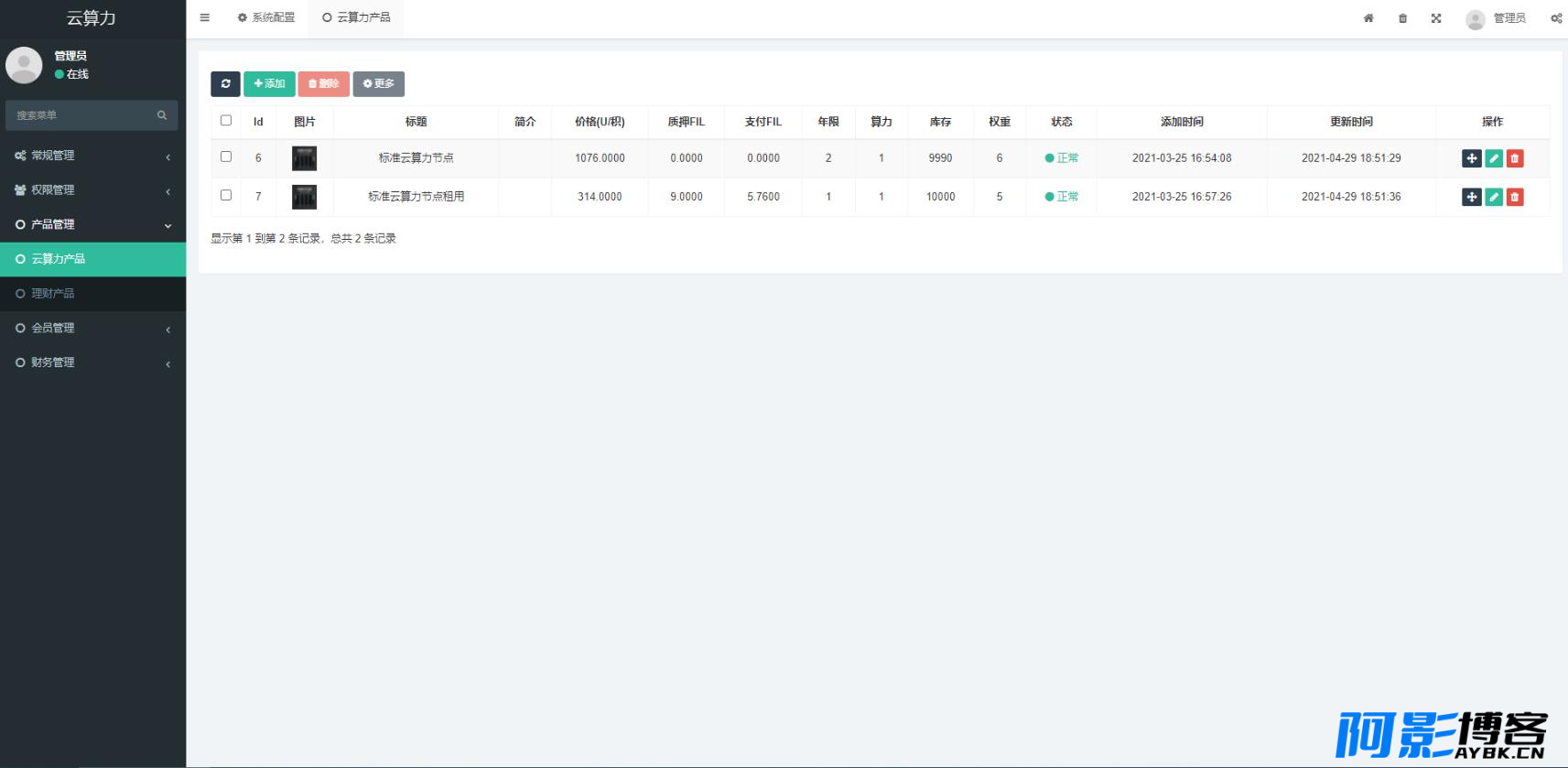Image resolution: width=1568 pixels, height=768 pixels.
Task: Sort by the 权重 column header
Action: [1000, 122]
